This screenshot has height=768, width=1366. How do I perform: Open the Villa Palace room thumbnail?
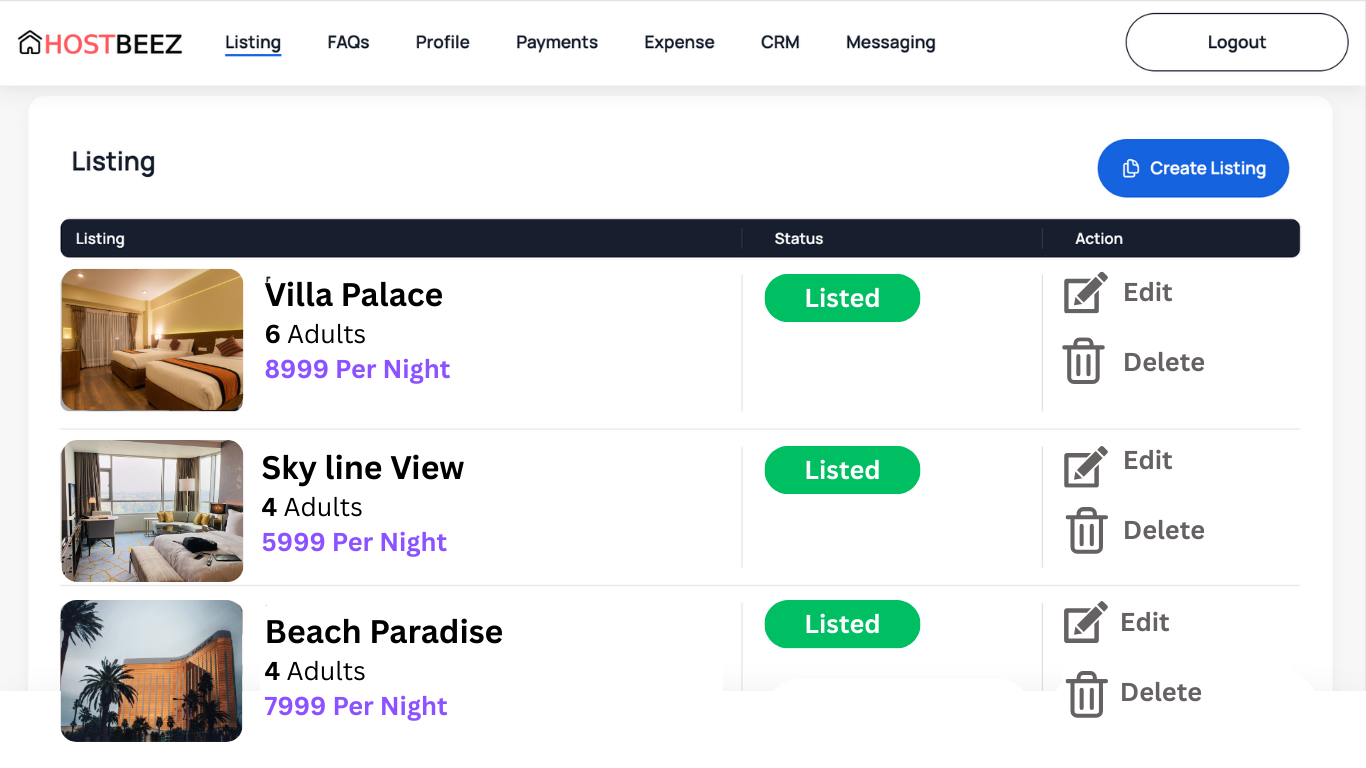[x=152, y=340]
